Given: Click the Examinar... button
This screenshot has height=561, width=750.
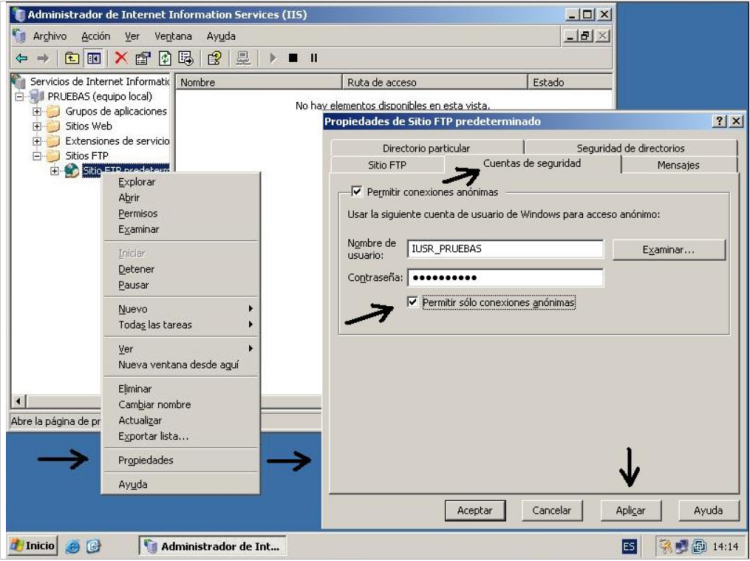Looking at the screenshot, I should click(669, 250).
